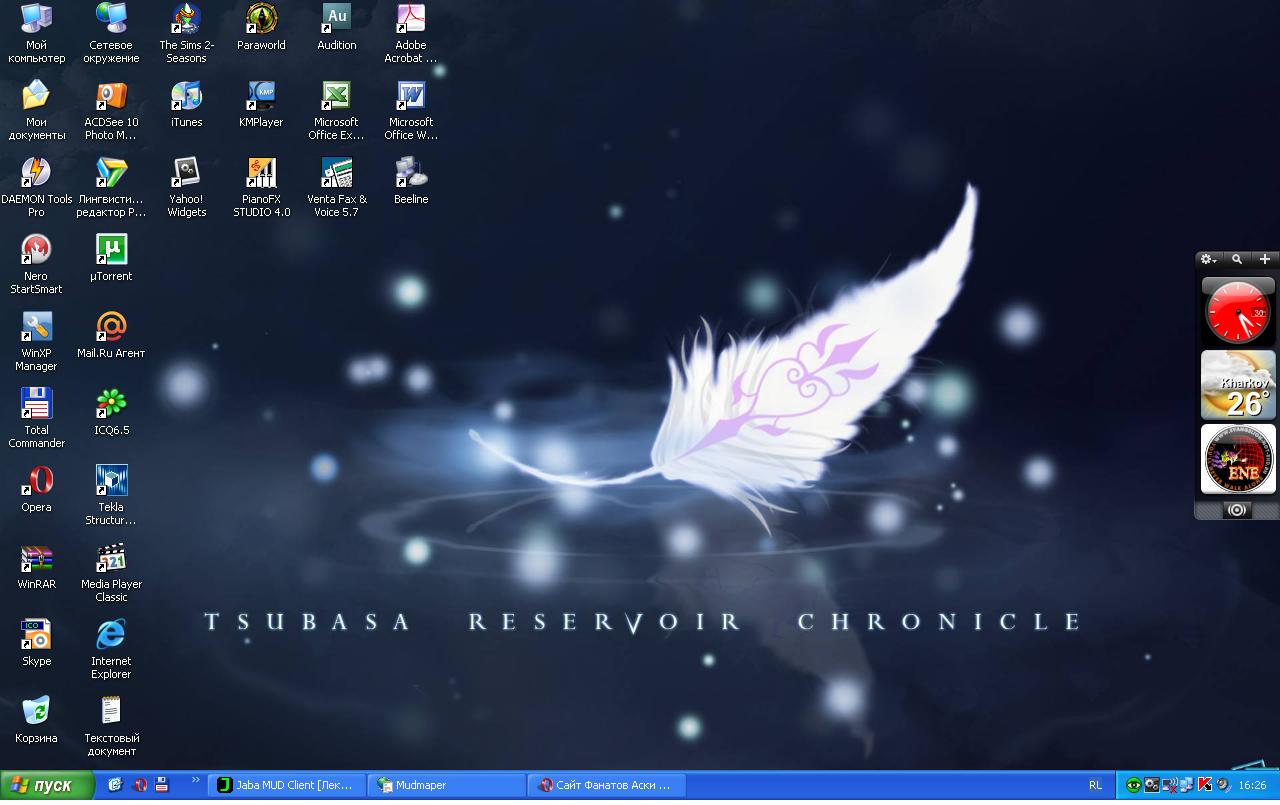
Task: Click Internet Explorer quick launch icon
Action: (115, 785)
